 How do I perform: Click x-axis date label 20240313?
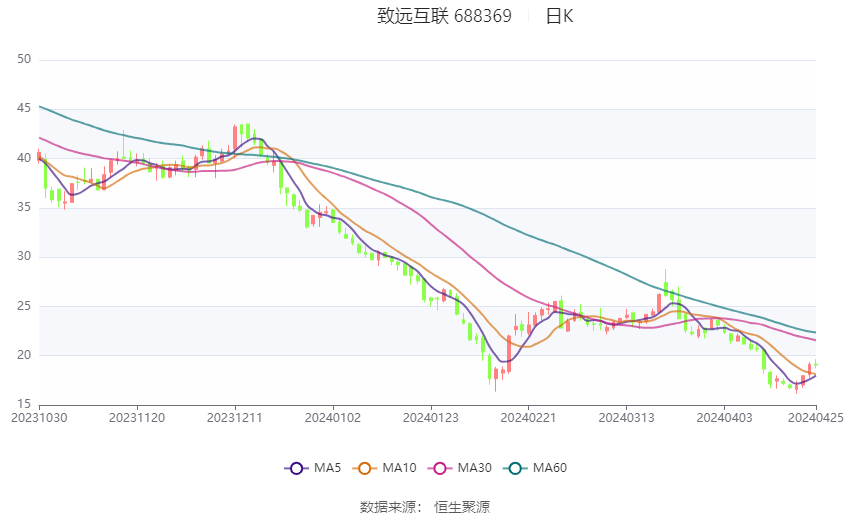pyautogui.click(x=627, y=418)
